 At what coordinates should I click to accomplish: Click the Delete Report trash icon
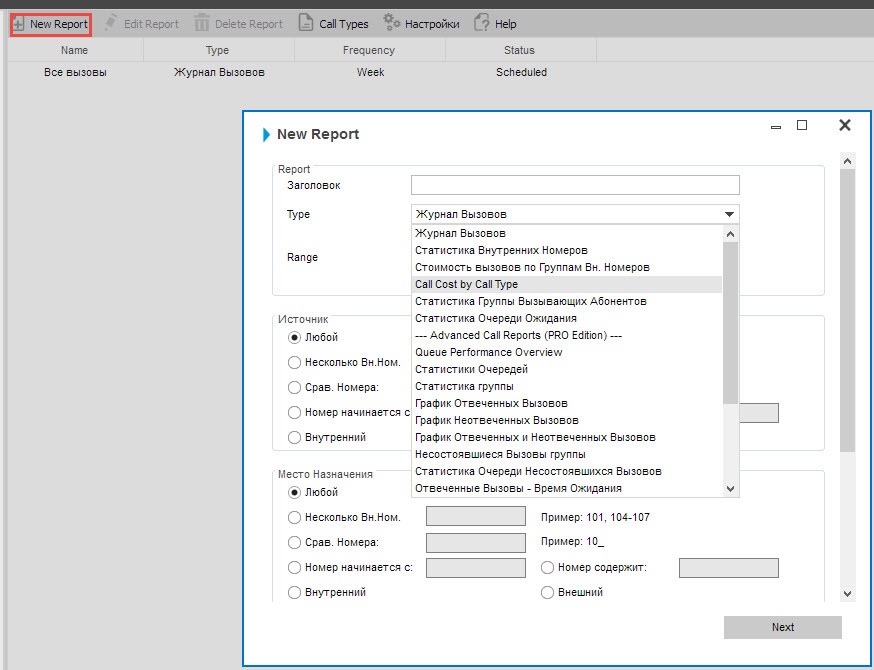(x=203, y=23)
